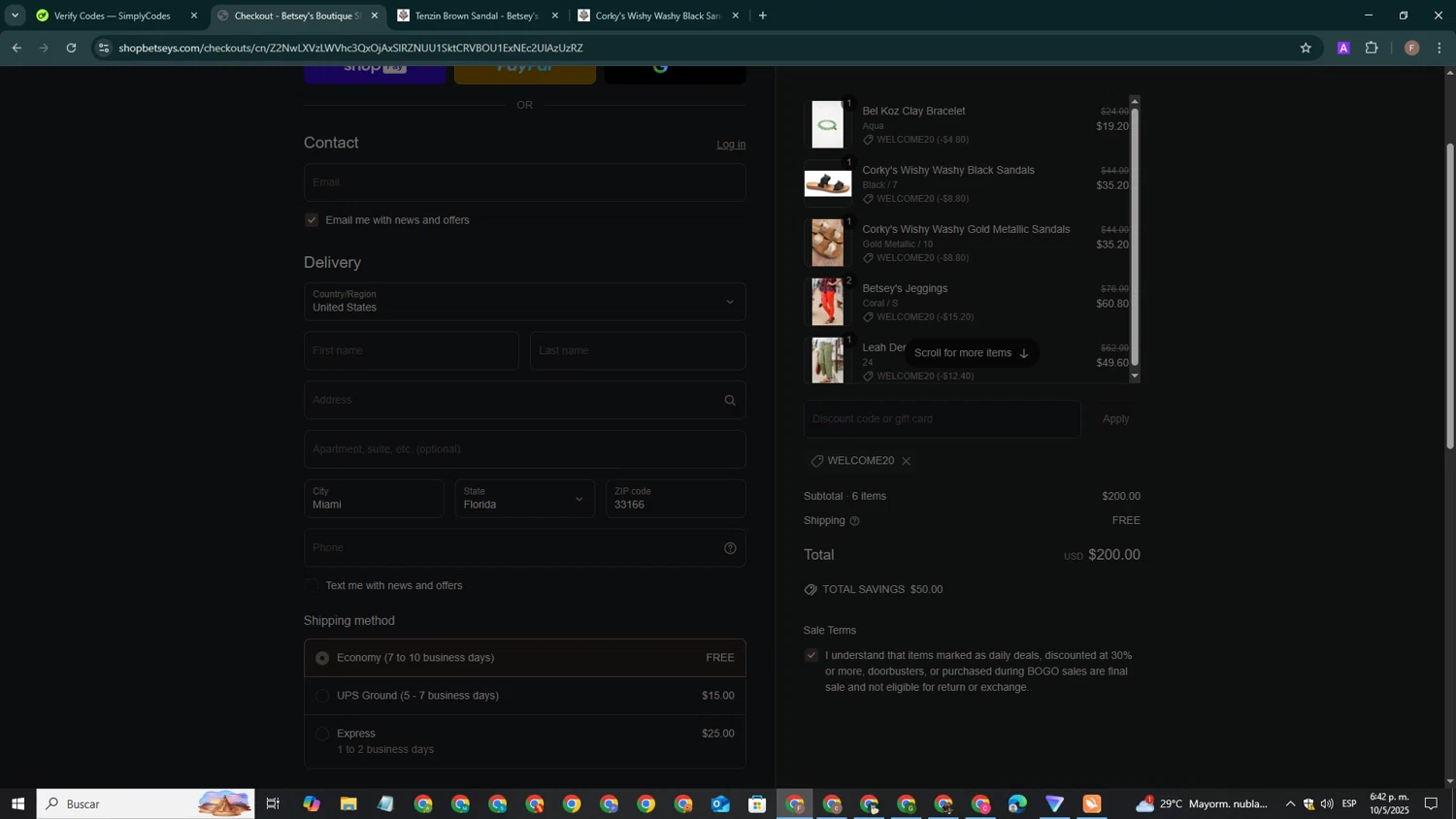Switch to Checkout - Betsey's Boutique tab

click(x=298, y=16)
